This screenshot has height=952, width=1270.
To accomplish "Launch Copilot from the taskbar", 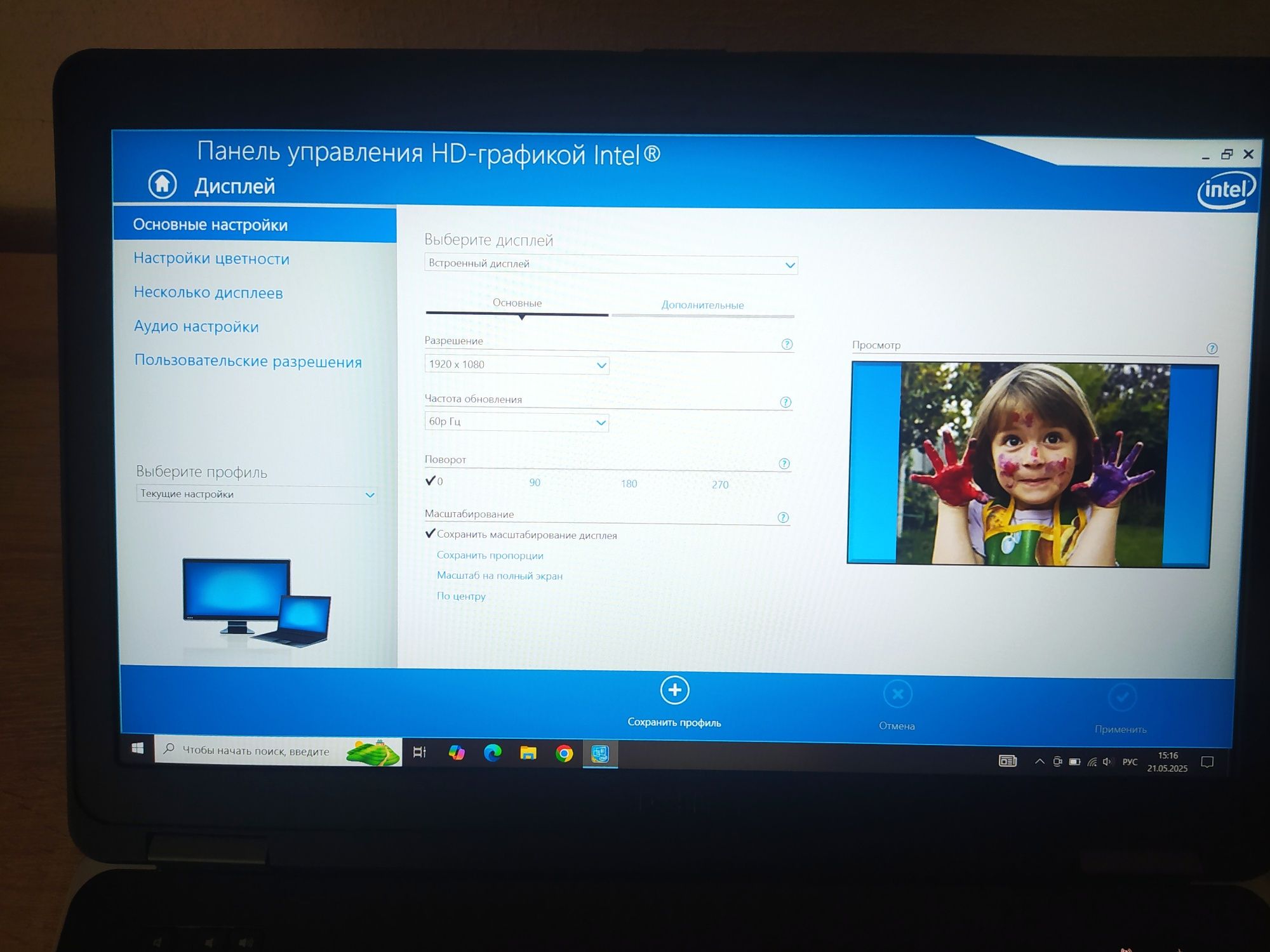I will click(x=457, y=752).
